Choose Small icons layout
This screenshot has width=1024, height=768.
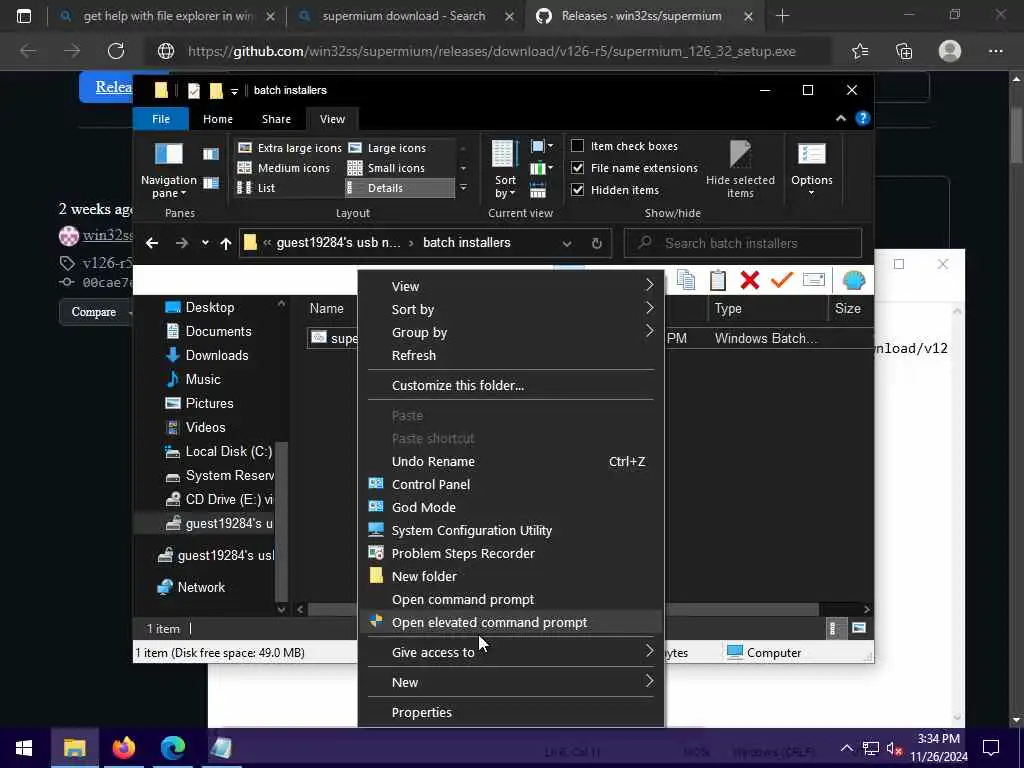pyautogui.click(x=387, y=168)
